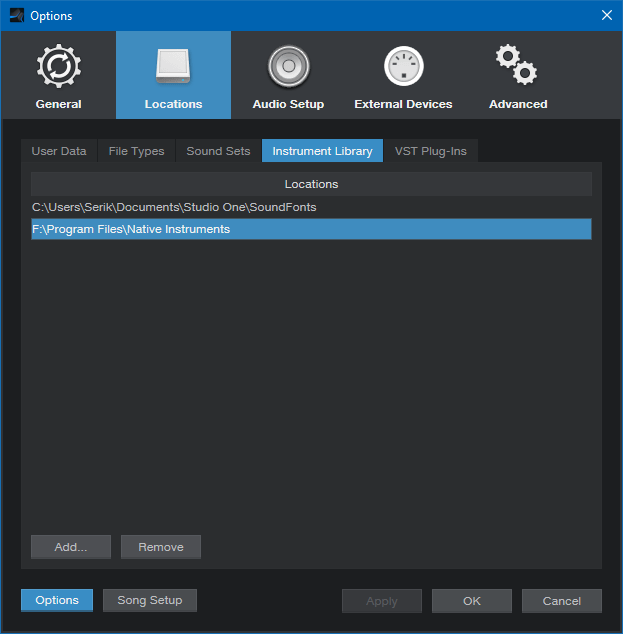Click the Apply button
Screen dimensions: 623x634
tap(382, 601)
